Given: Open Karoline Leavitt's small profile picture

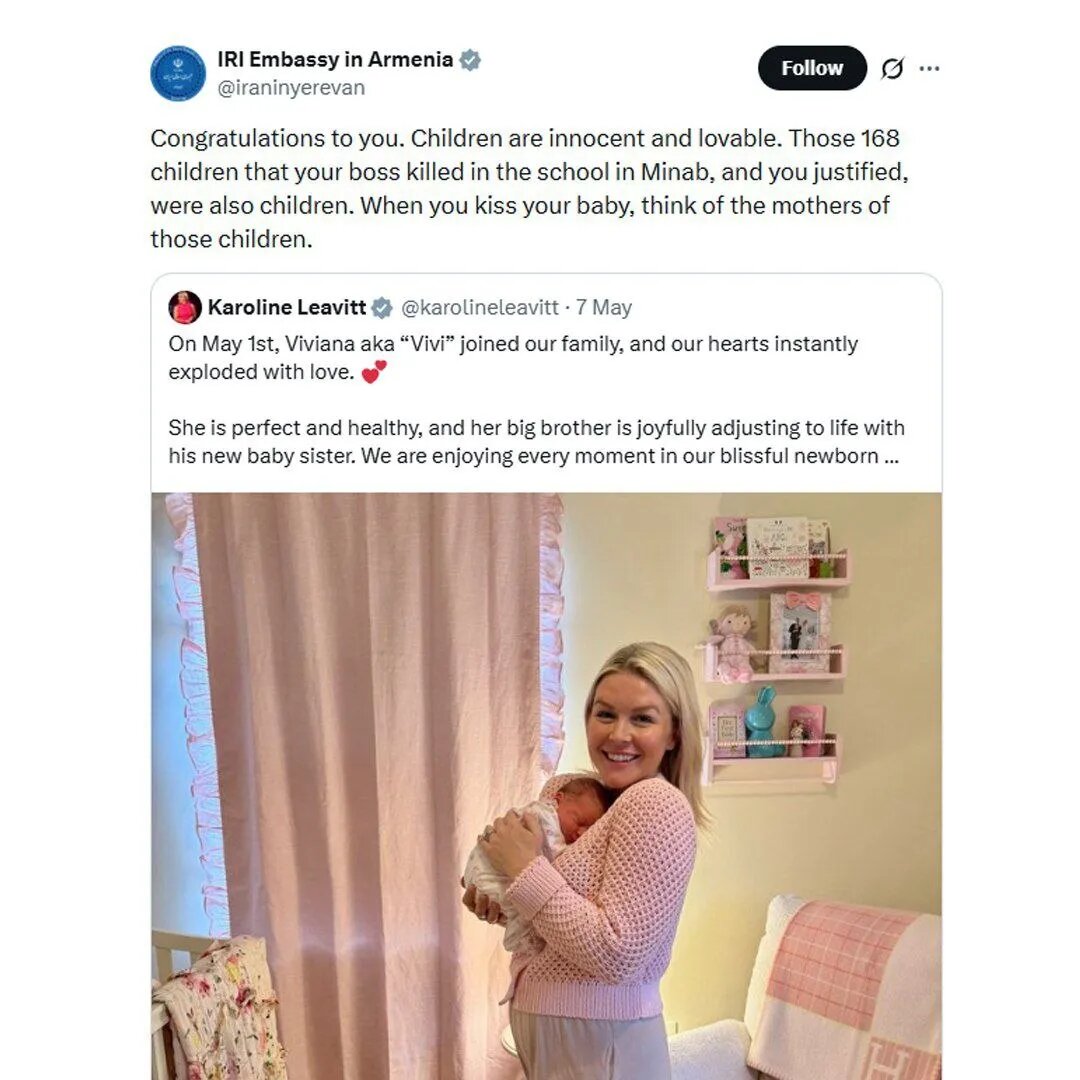Looking at the screenshot, I should (x=185, y=307).
